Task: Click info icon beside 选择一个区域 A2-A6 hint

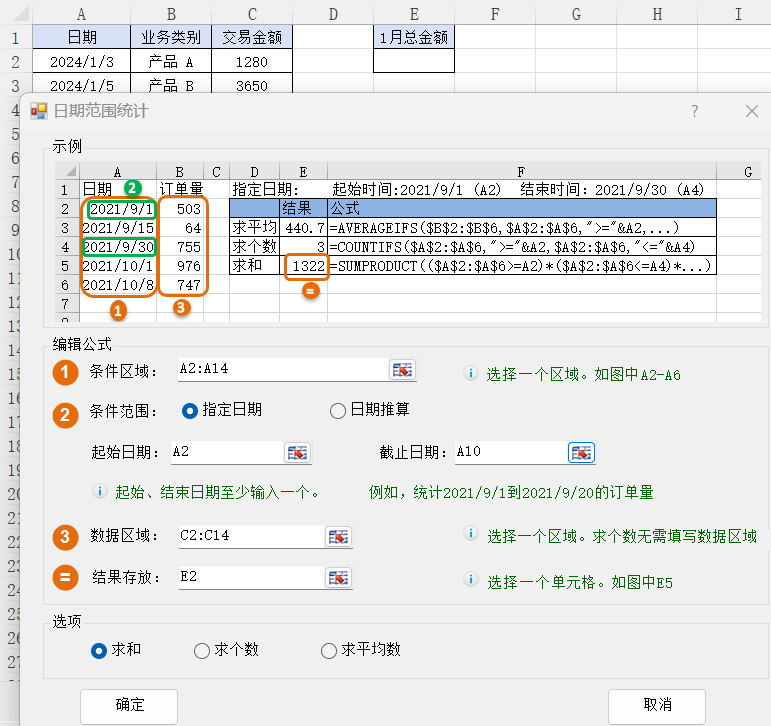Action: tap(471, 373)
